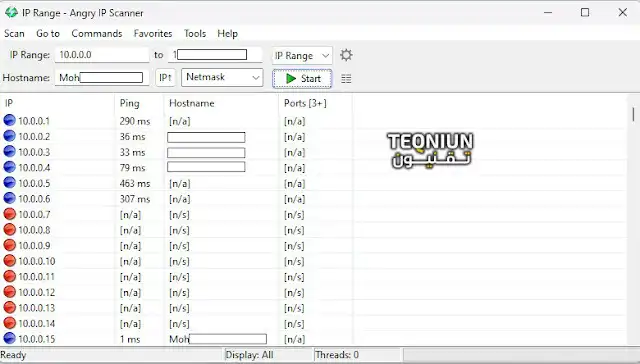Screen dimensions: 640x364
Task: Maximize the Angry IP Scanner window
Action: pos(585,13)
